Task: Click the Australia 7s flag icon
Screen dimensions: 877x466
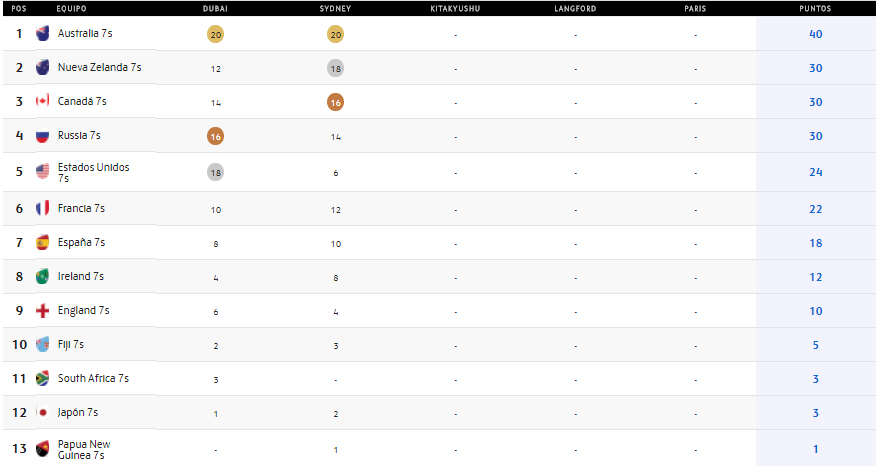Action: pos(42,34)
